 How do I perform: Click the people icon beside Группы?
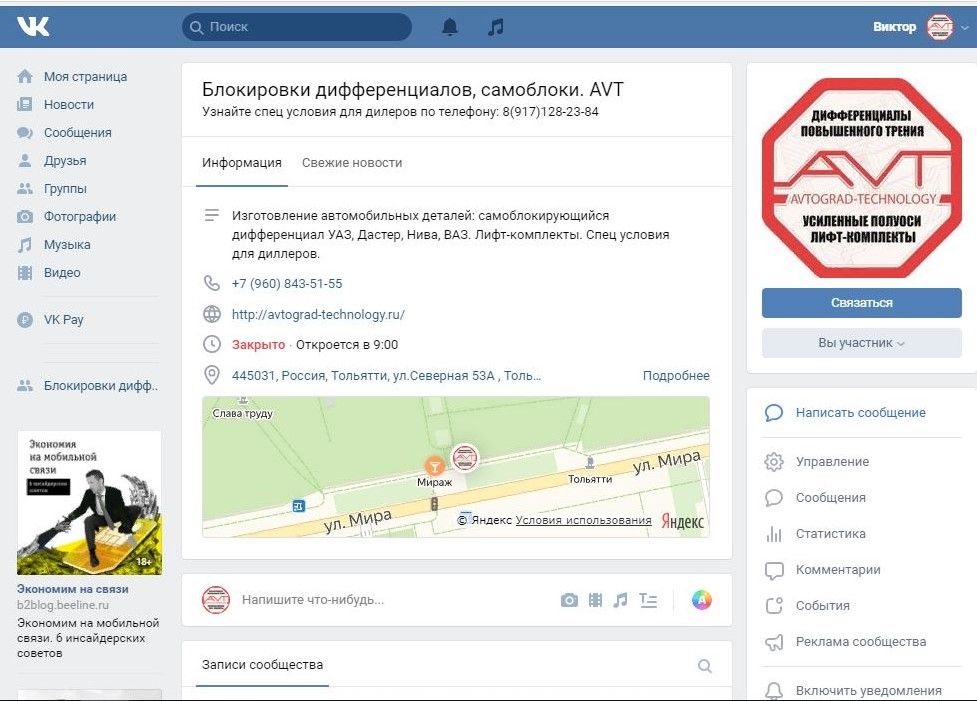[25, 188]
